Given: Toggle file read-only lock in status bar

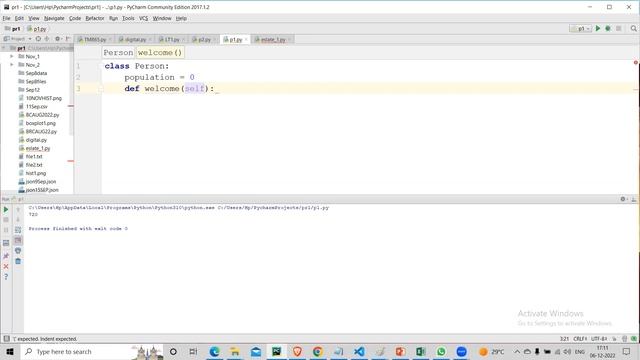Looking at the screenshot, I should (x=614, y=339).
